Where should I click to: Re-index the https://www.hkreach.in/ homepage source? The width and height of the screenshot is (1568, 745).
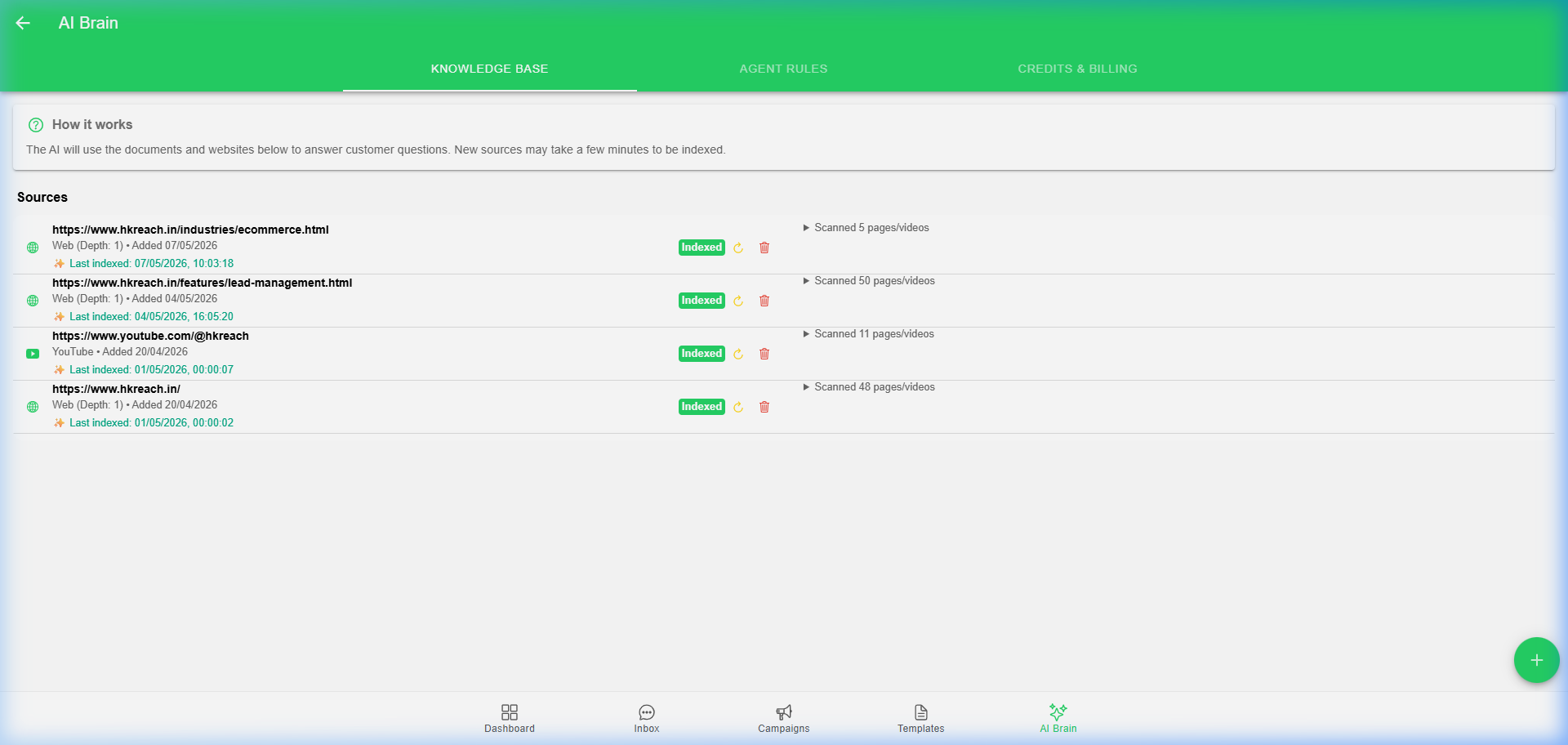pyautogui.click(x=738, y=407)
